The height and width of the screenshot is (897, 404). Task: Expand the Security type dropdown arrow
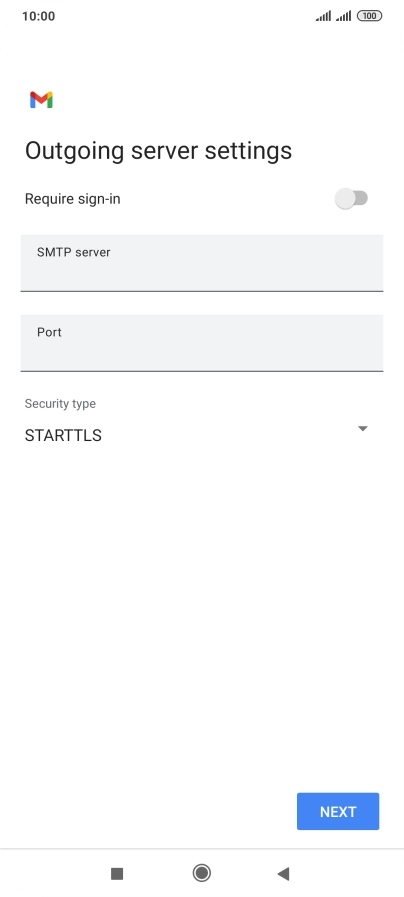[x=362, y=428]
